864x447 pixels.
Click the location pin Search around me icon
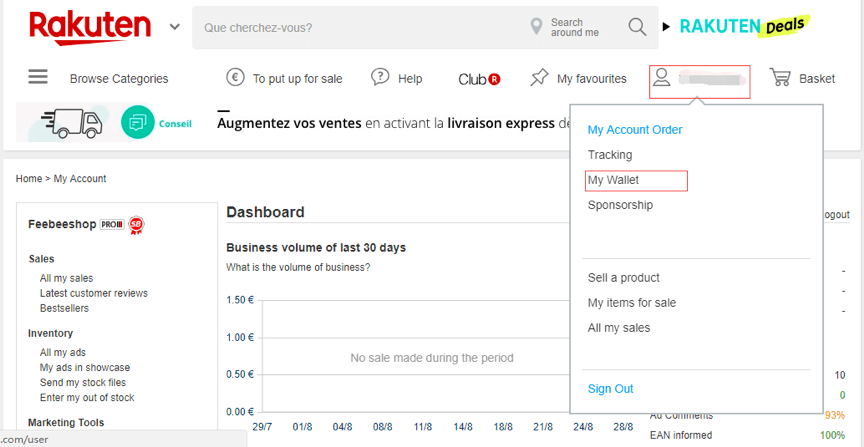[538, 27]
